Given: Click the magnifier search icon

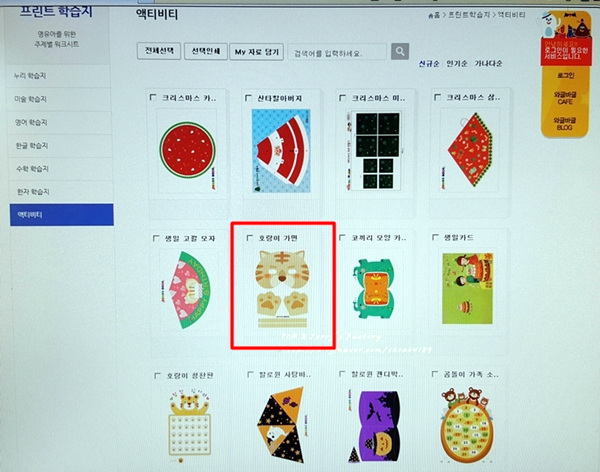Looking at the screenshot, I should [400, 51].
